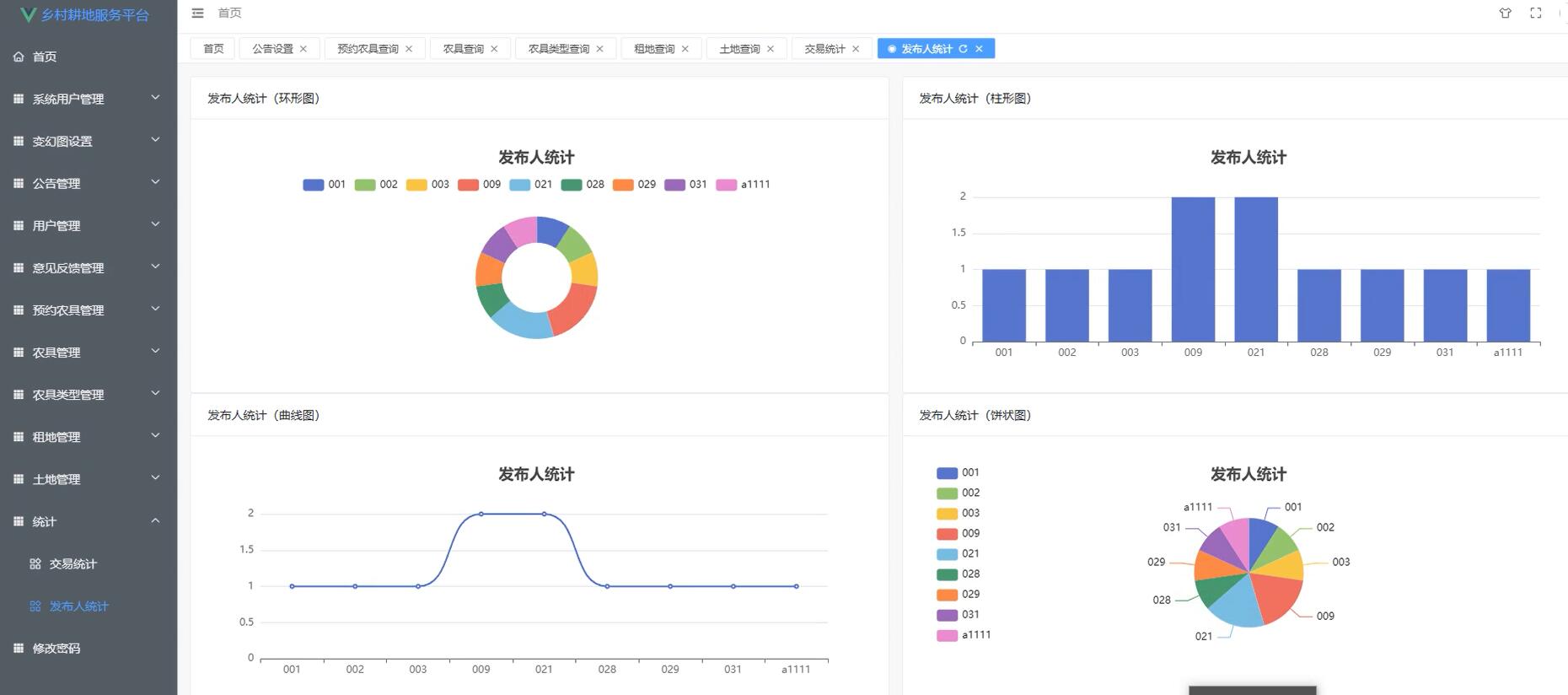
Task: Click the 租地管理 grid icon
Action: pos(19,436)
